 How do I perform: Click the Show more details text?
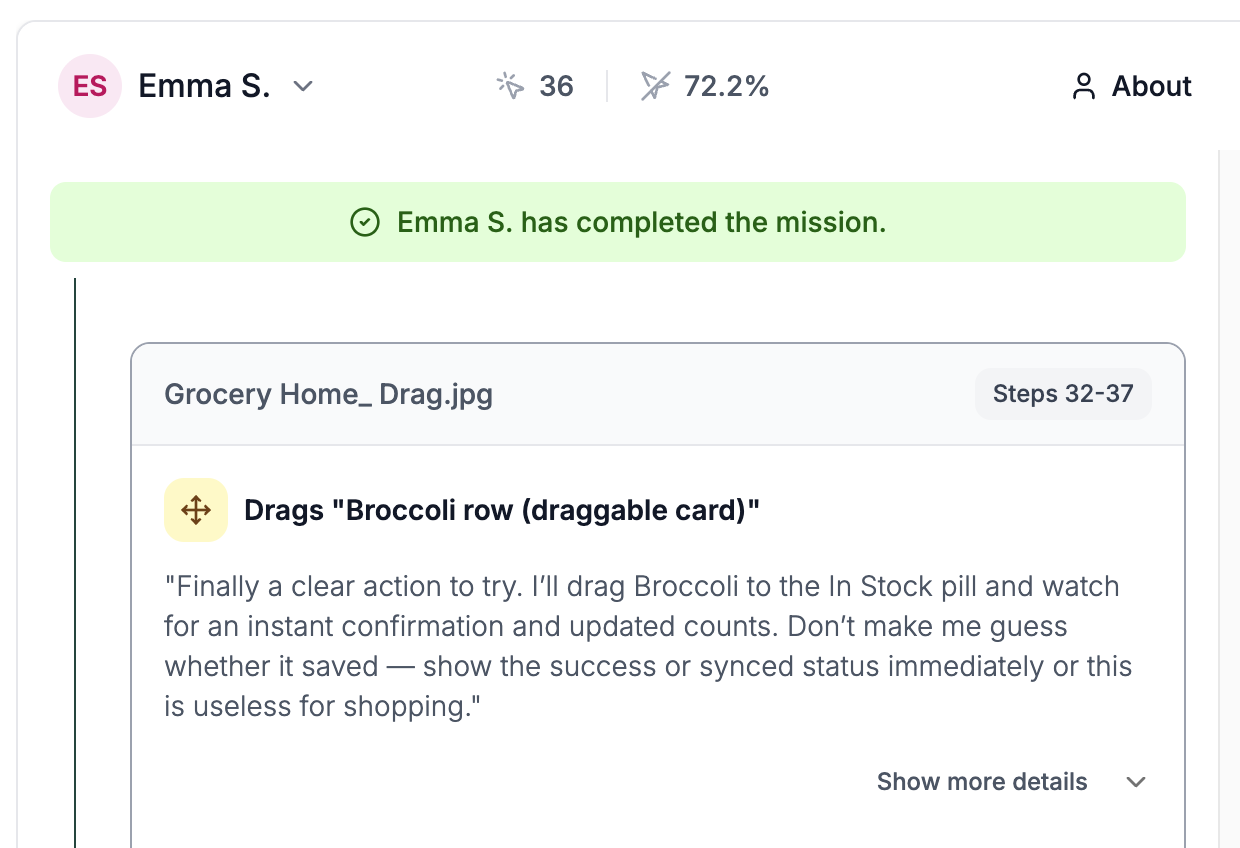[x=982, y=782]
